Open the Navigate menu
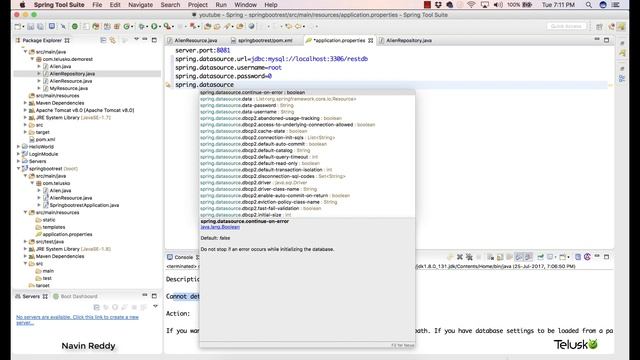 [x=140, y=5]
